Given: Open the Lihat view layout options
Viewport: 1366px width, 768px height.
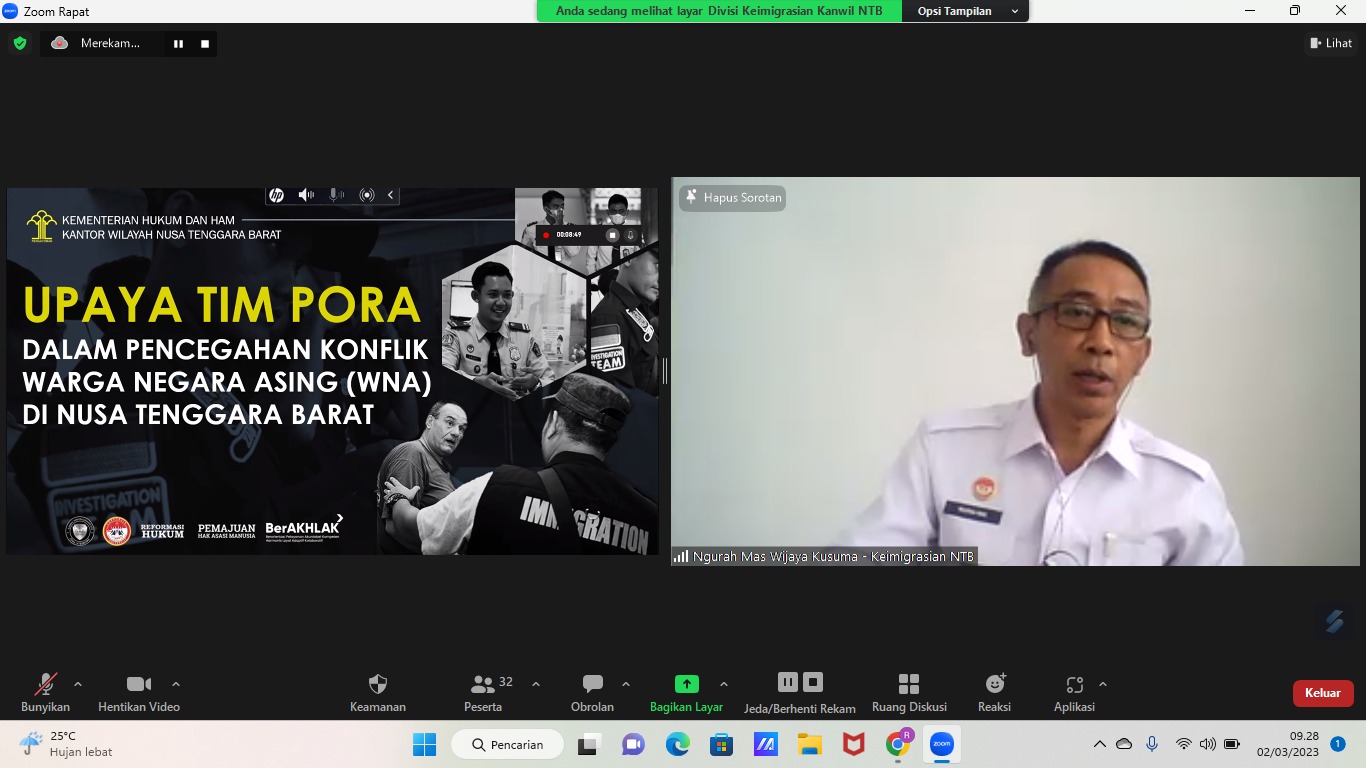Looking at the screenshot, I should (1331, 43).
